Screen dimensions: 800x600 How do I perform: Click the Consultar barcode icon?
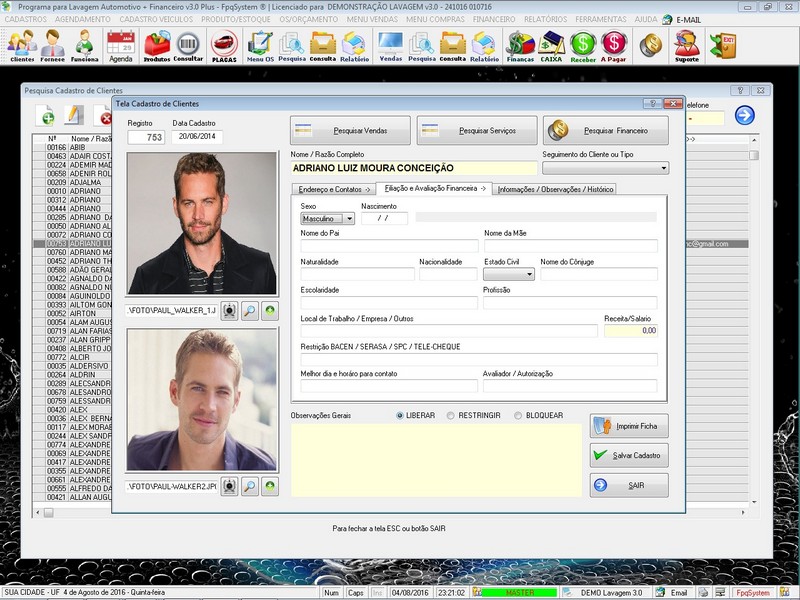[188, 46]
